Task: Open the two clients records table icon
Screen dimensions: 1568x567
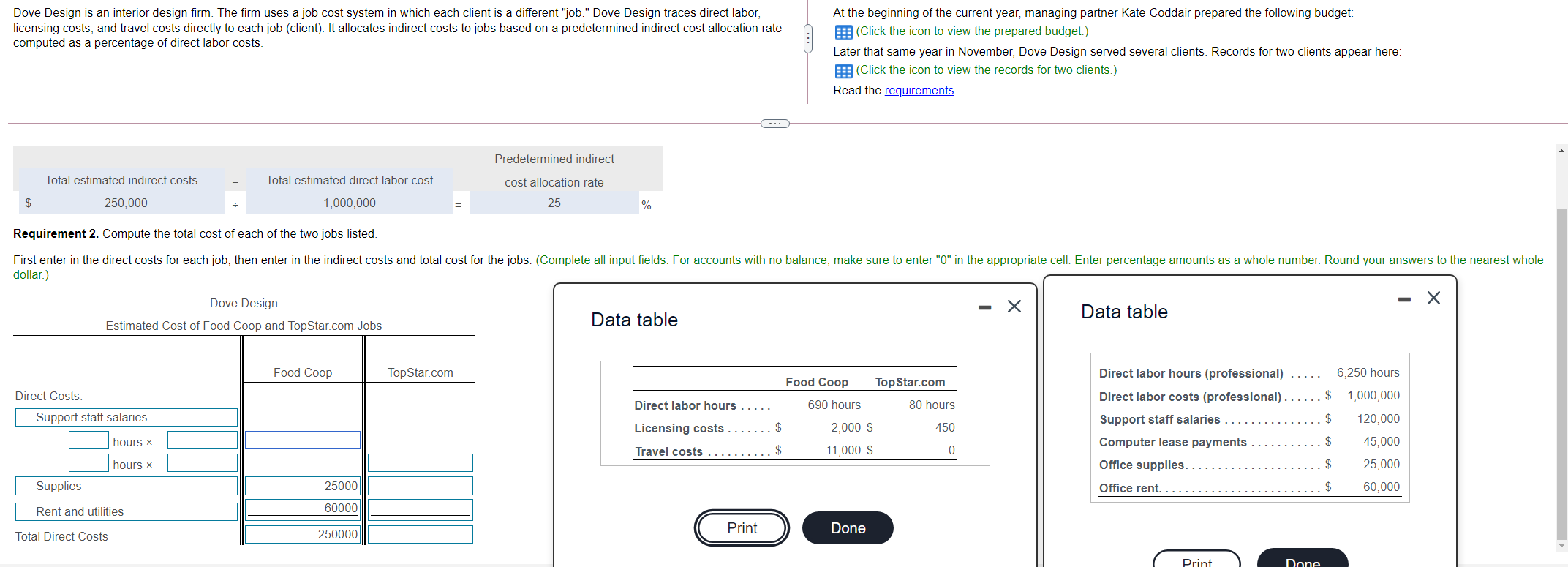Action: point(843,71)
